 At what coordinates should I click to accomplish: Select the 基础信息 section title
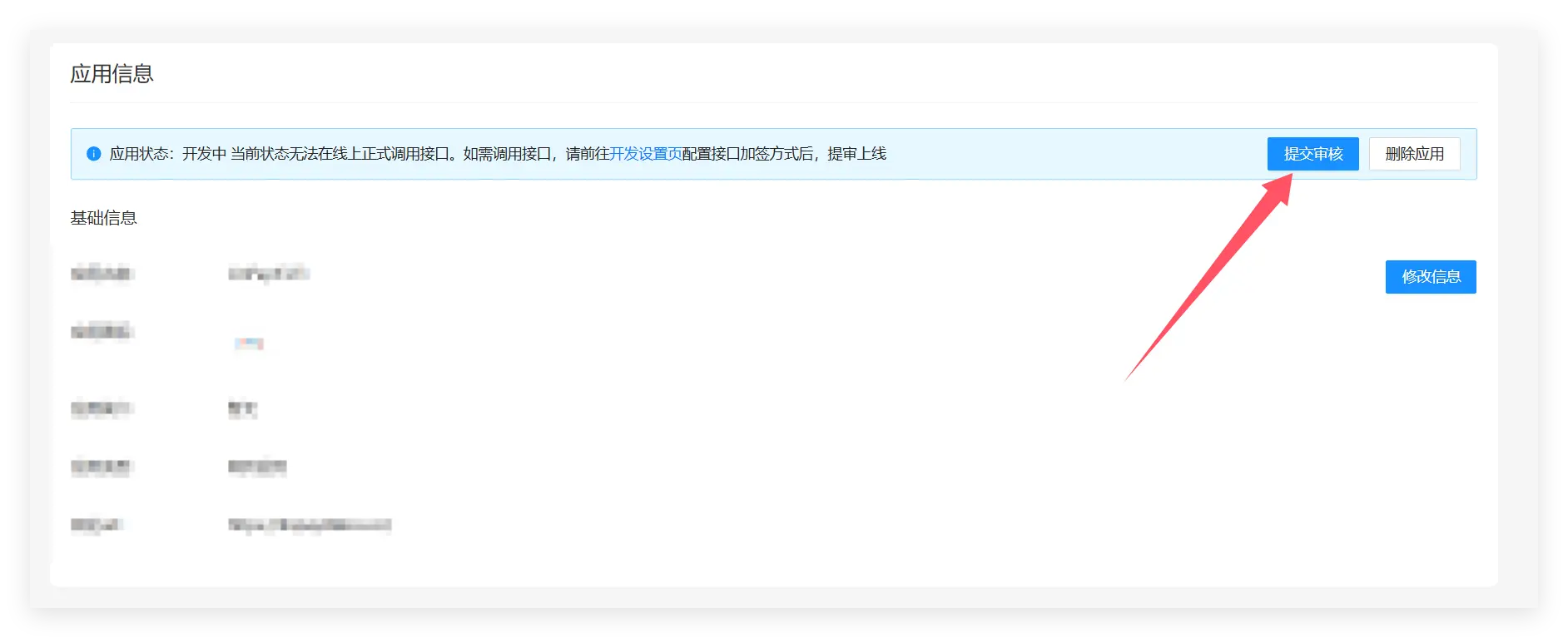103,218
